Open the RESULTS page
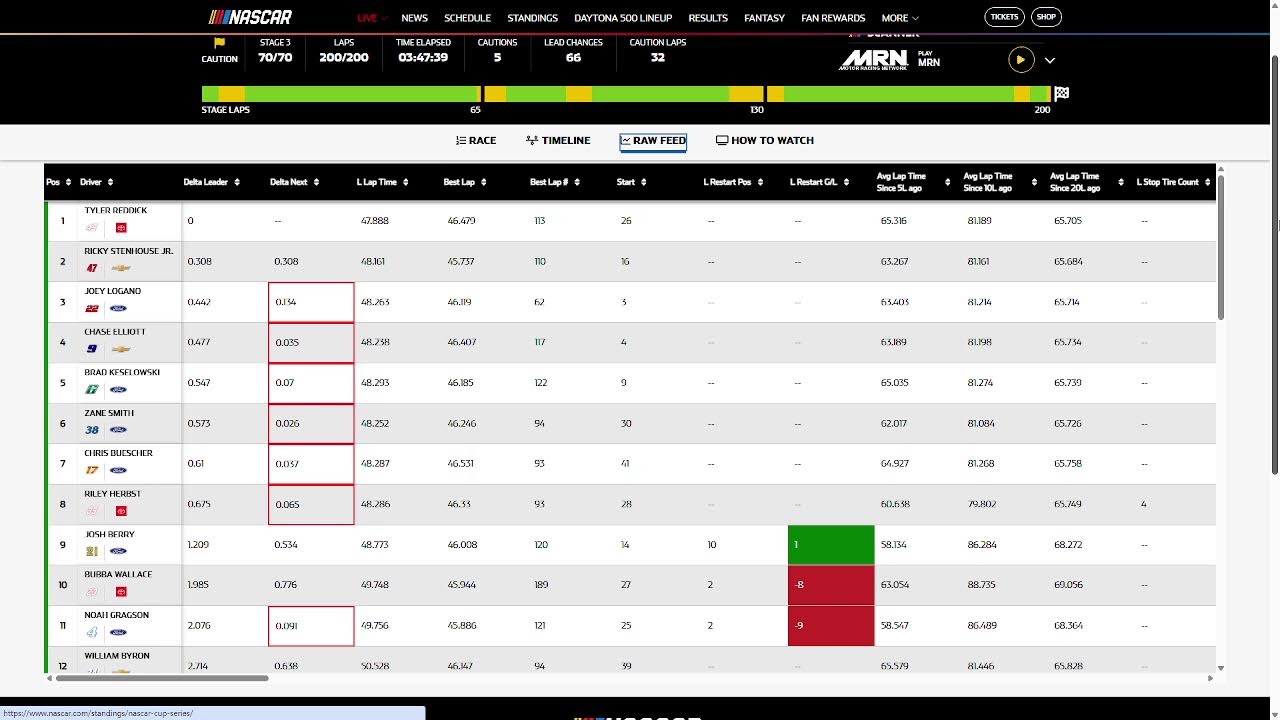The width and height of the screenshot is (1280, 720). pos(708,18)
